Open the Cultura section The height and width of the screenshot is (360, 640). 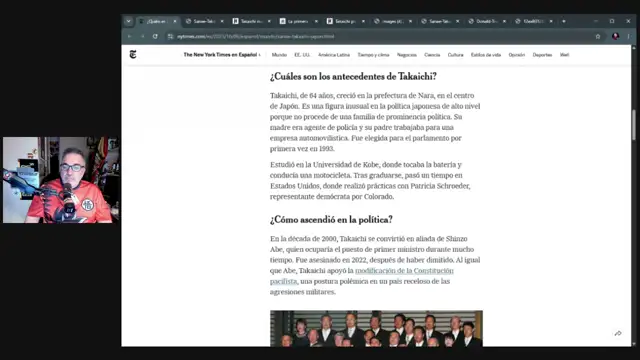tap(456, 55)
